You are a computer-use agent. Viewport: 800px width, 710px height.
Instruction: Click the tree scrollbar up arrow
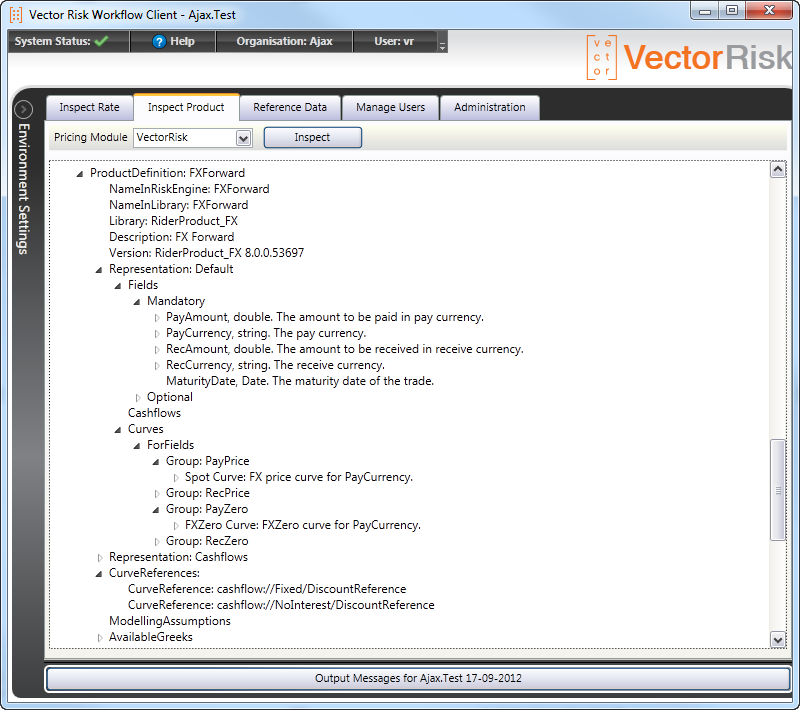click(778, 169)
